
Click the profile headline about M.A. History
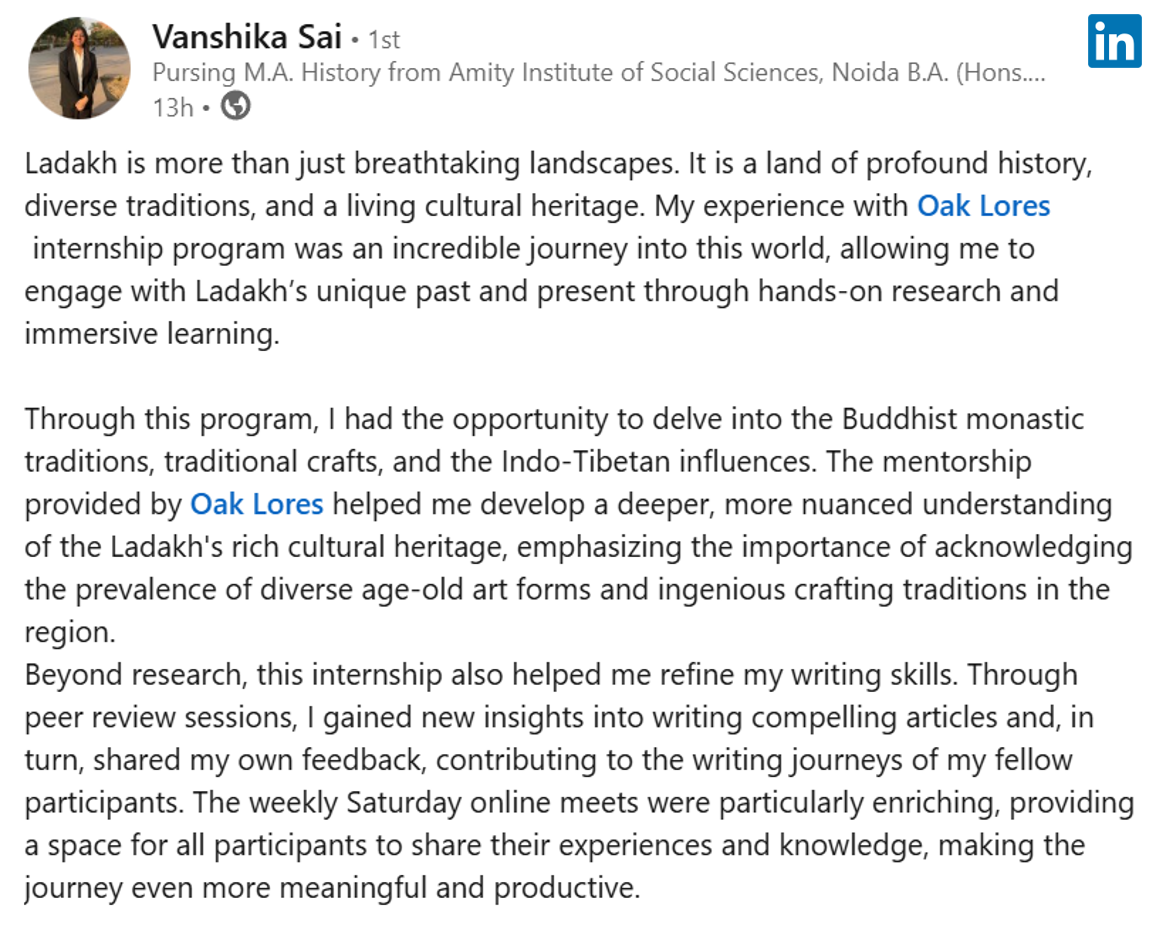click(599, 72)
